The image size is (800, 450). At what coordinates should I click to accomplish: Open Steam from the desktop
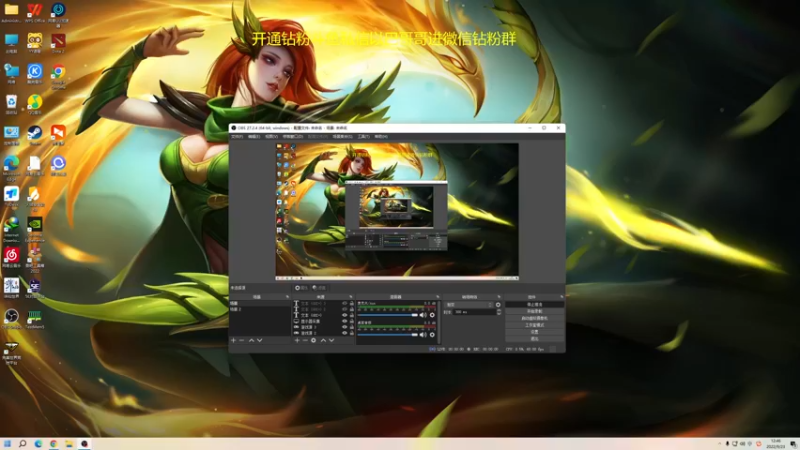[35, 136]
